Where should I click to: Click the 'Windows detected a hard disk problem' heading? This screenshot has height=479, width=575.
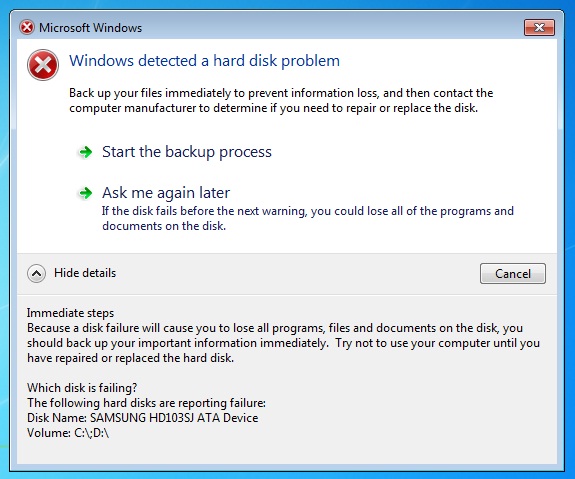[205, 61]
